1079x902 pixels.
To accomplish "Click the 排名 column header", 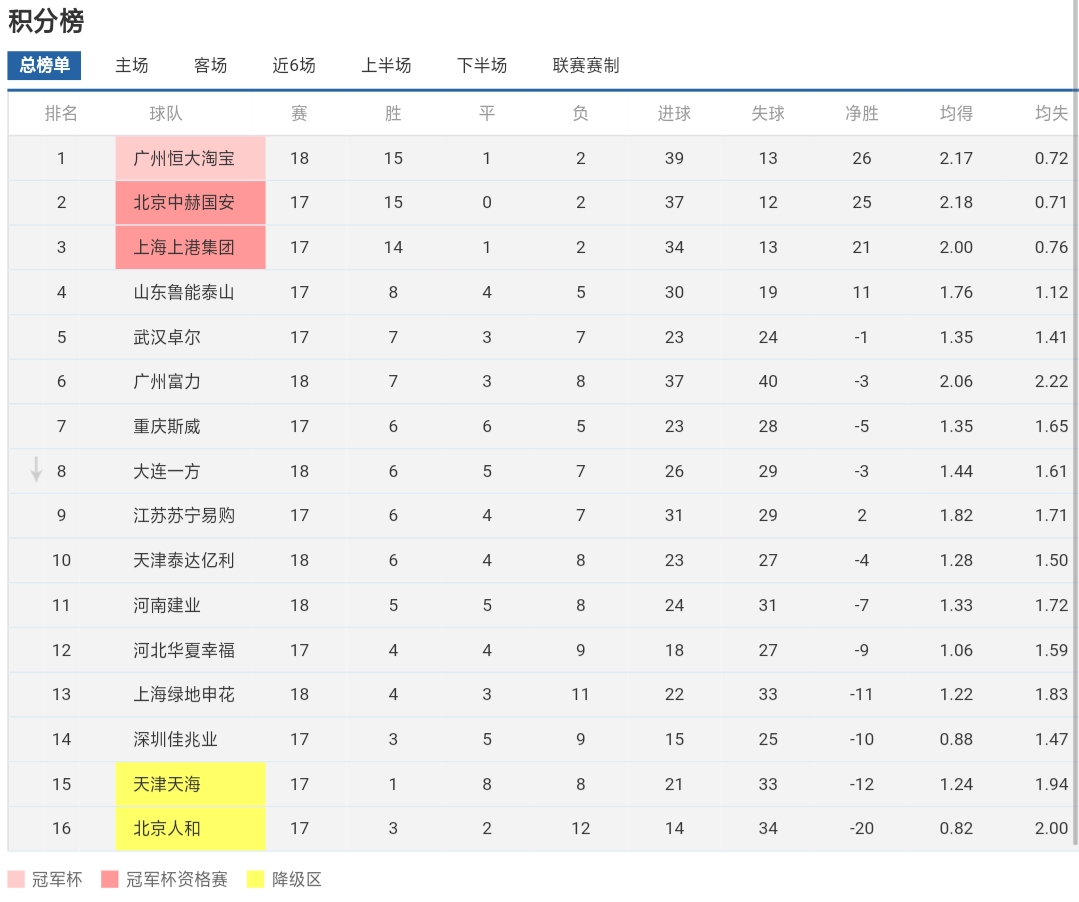I will click(61, 114).
